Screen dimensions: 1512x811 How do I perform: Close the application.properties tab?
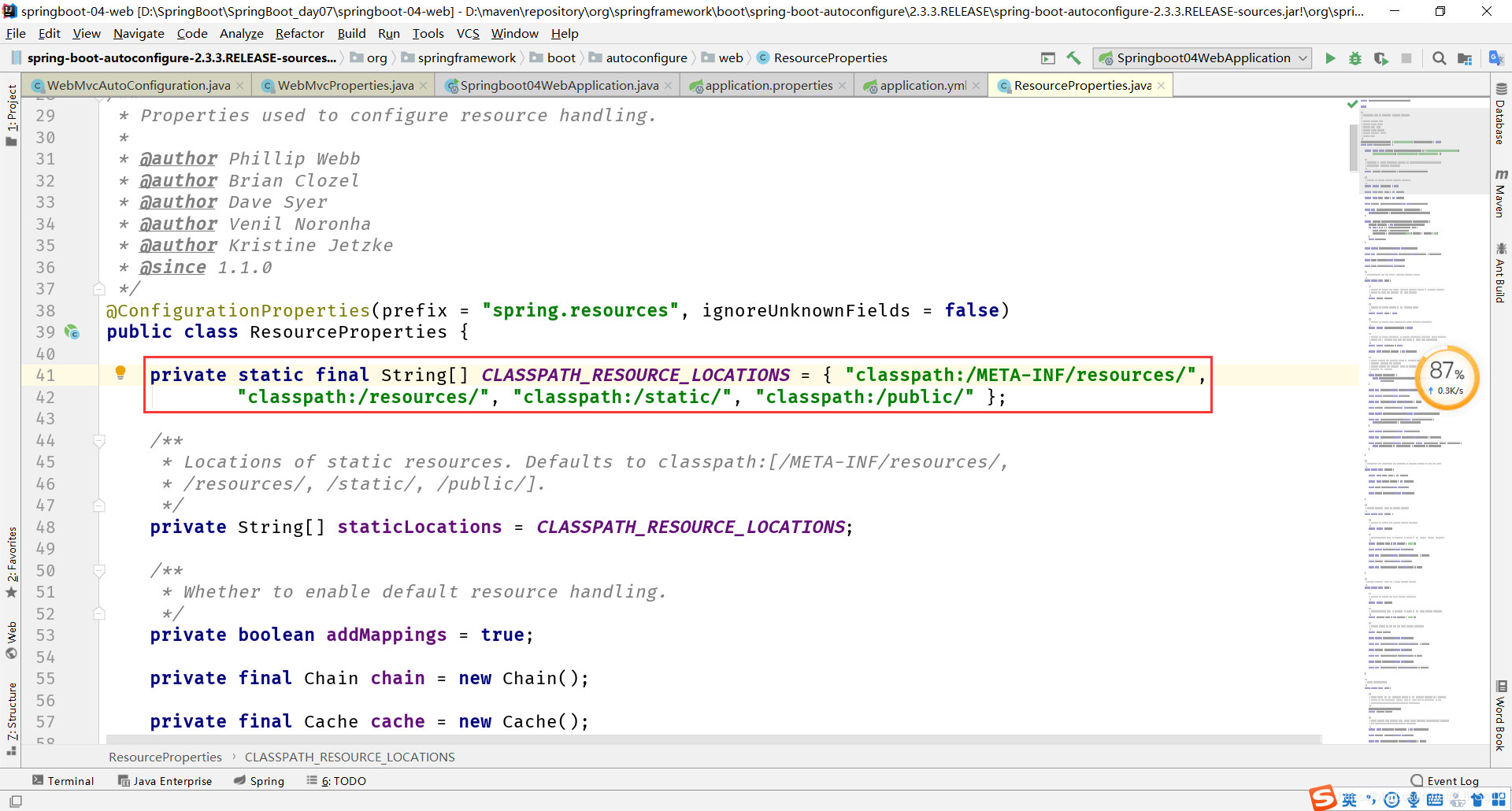point(842,86)
